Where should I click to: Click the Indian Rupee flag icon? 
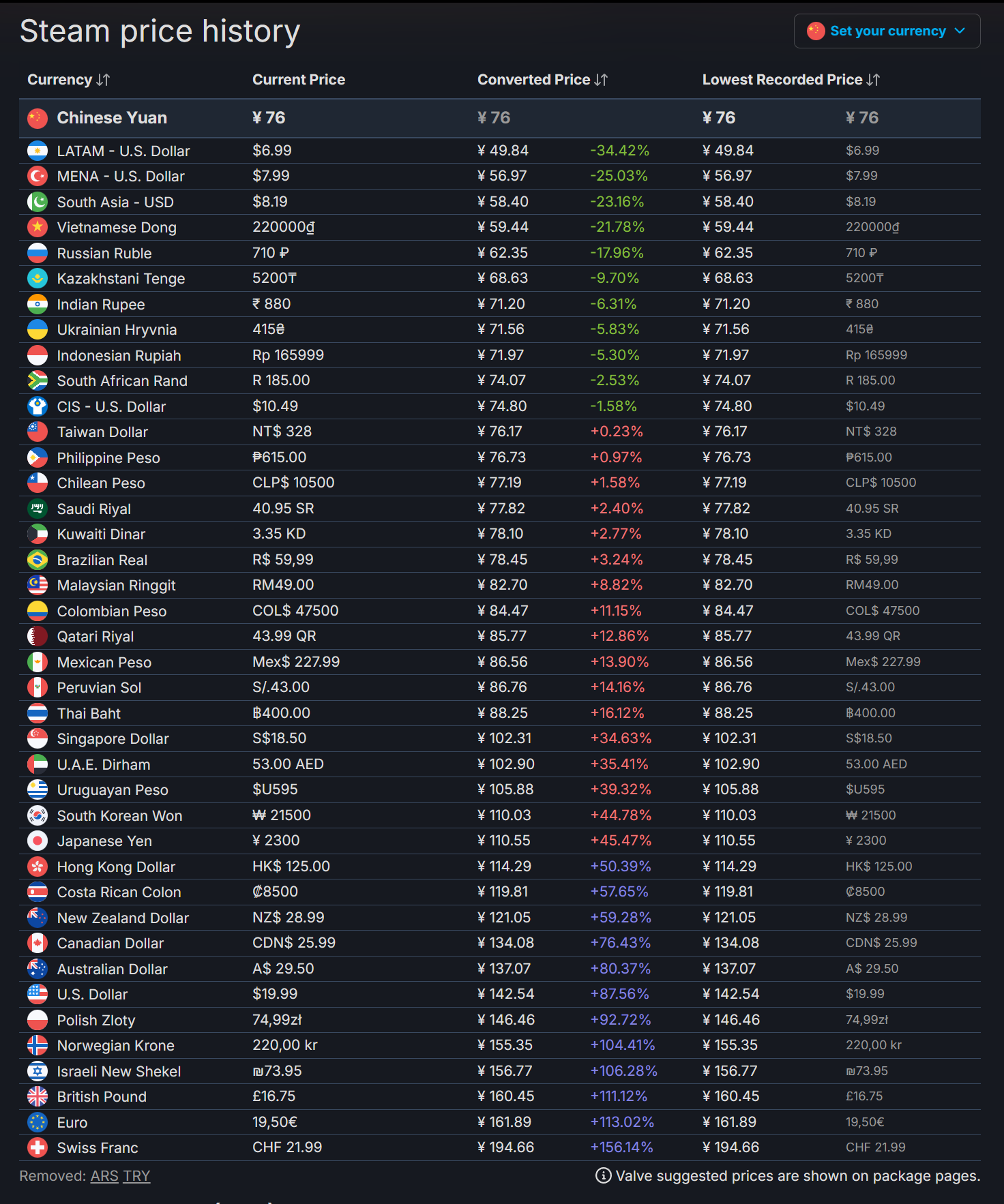(x=38, y=304)
